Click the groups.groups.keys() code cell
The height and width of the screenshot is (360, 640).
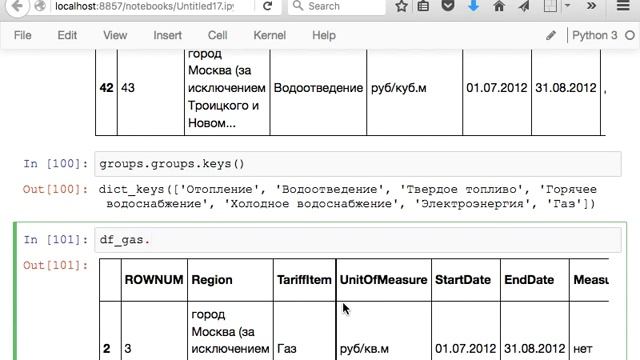[358, 164]
